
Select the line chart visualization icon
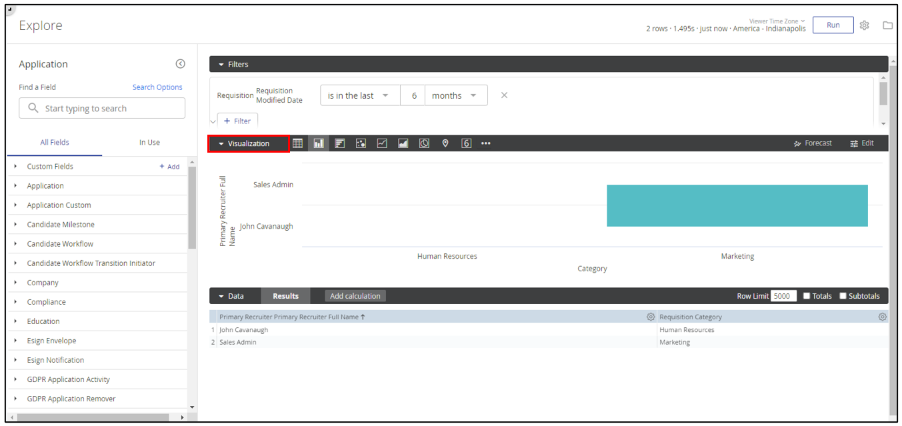click(382, 144)
